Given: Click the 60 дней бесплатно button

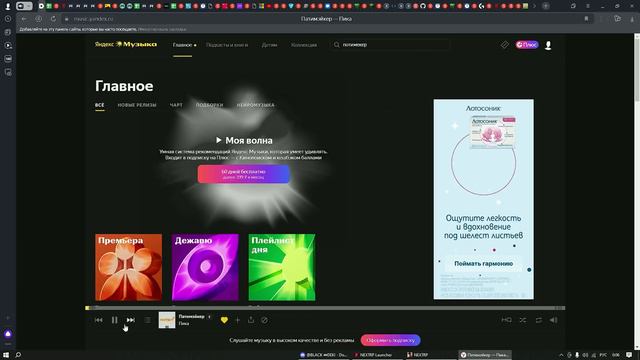Looking at the screenshot, I should (x=244, y=174).
